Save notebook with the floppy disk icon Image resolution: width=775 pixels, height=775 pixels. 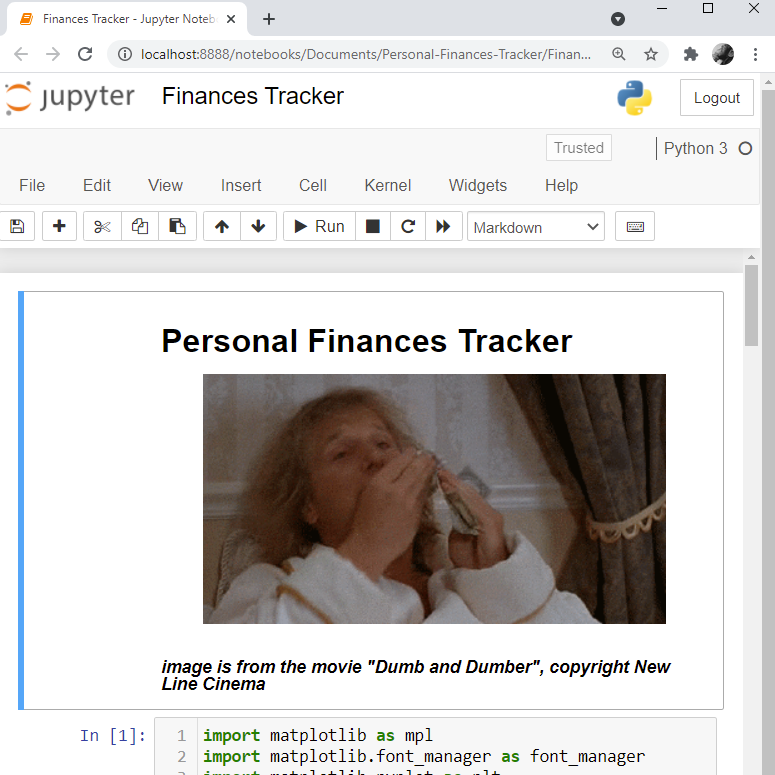(x=17, y=226)
